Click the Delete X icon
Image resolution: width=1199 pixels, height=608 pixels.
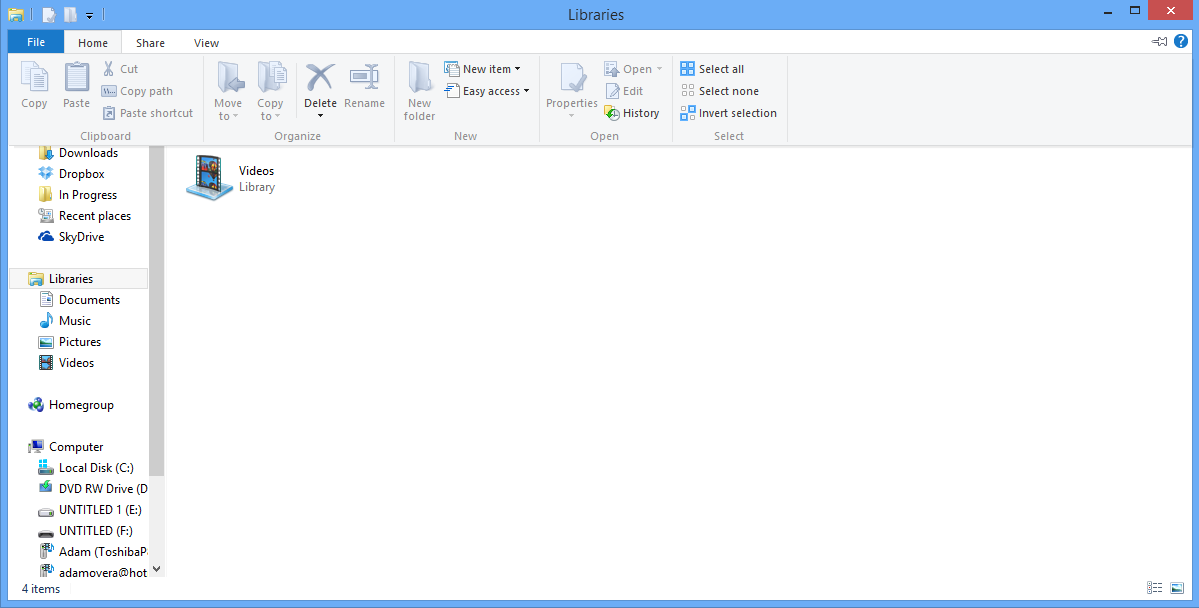point(320,77)
